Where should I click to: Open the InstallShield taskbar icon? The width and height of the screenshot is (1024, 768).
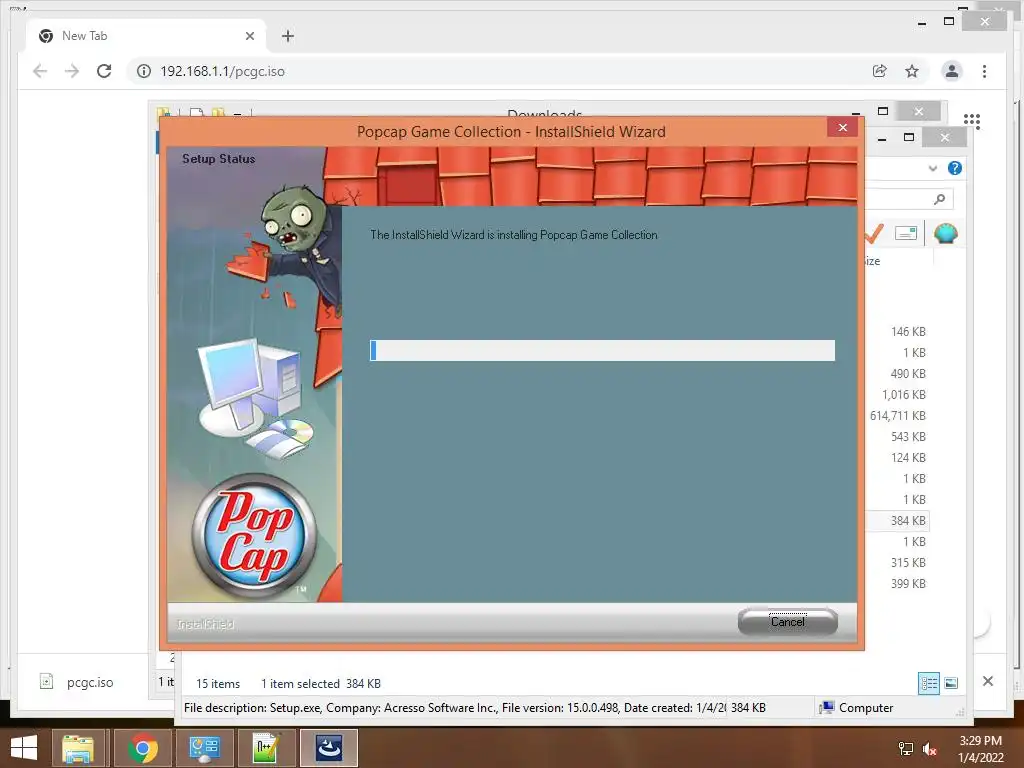tap(328, 748)
